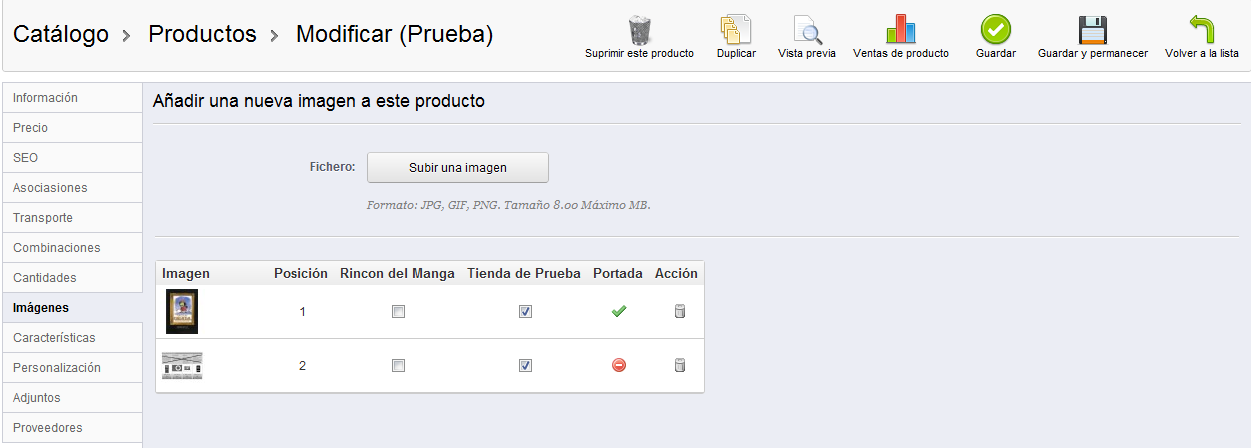Click the trash icon to delete this product

639,30
